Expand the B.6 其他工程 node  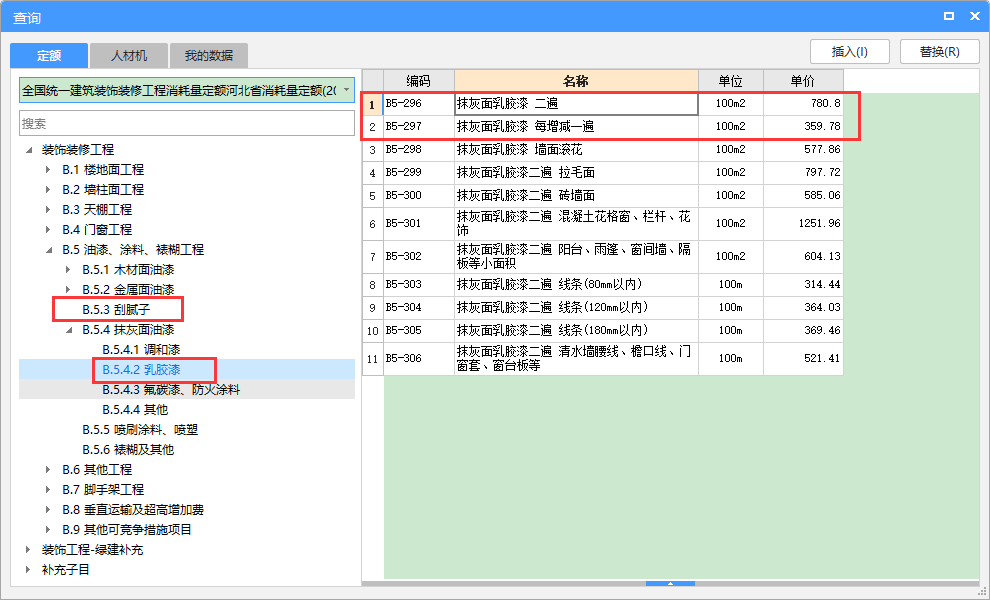tap(49, 470)
